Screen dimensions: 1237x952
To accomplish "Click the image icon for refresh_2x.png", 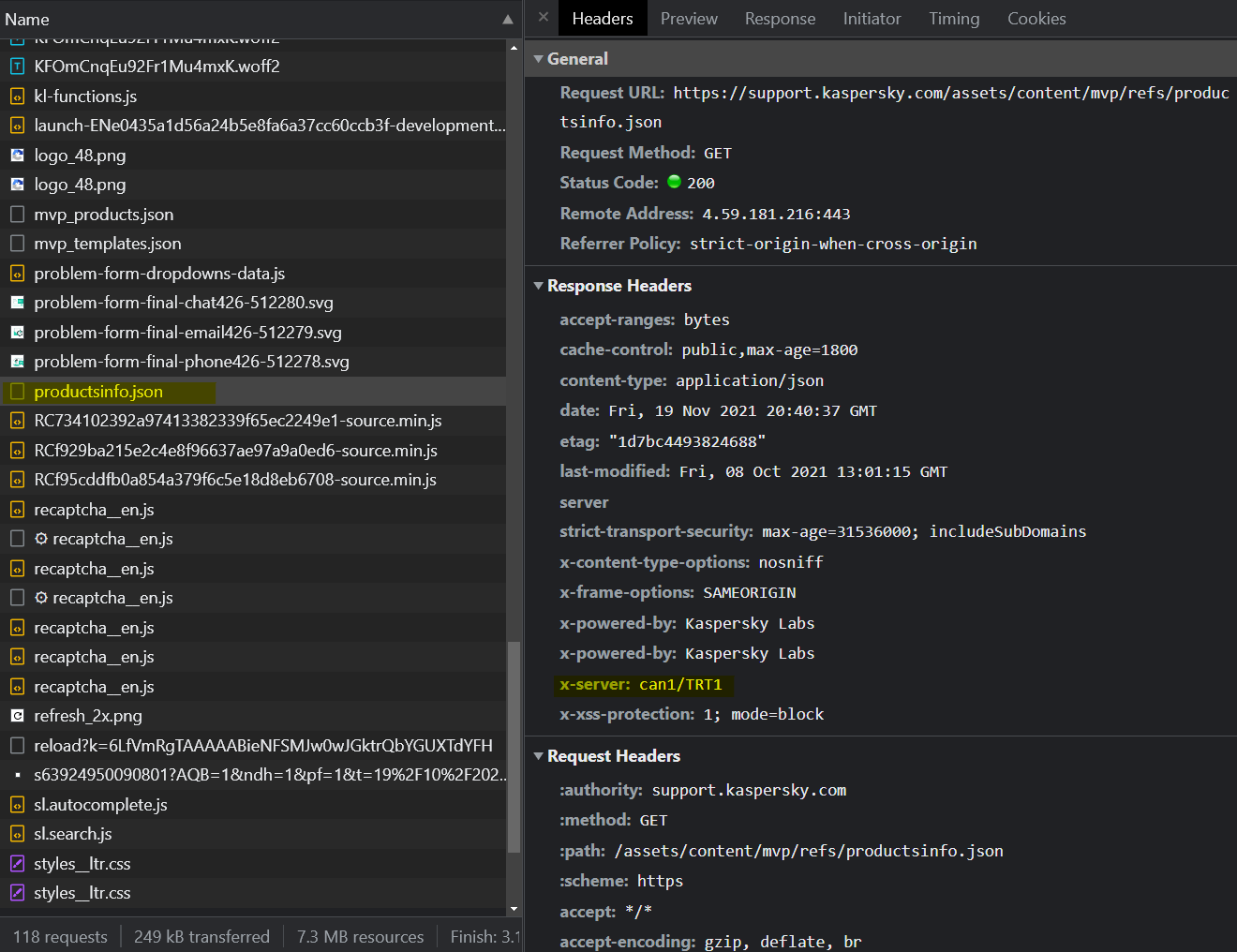I will [x=17, y=716].
